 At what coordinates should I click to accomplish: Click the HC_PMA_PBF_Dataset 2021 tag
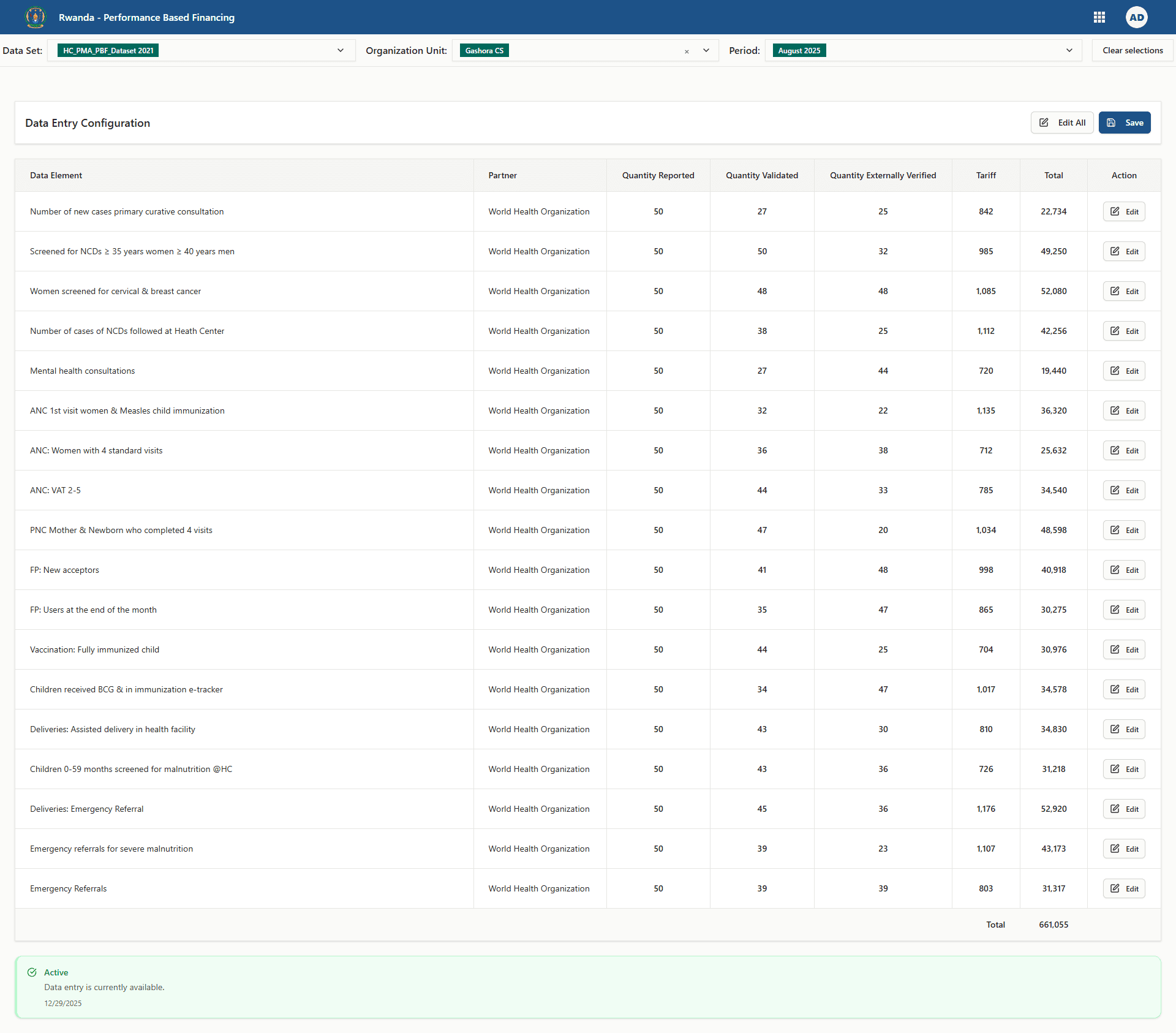(x=108, y=50)
